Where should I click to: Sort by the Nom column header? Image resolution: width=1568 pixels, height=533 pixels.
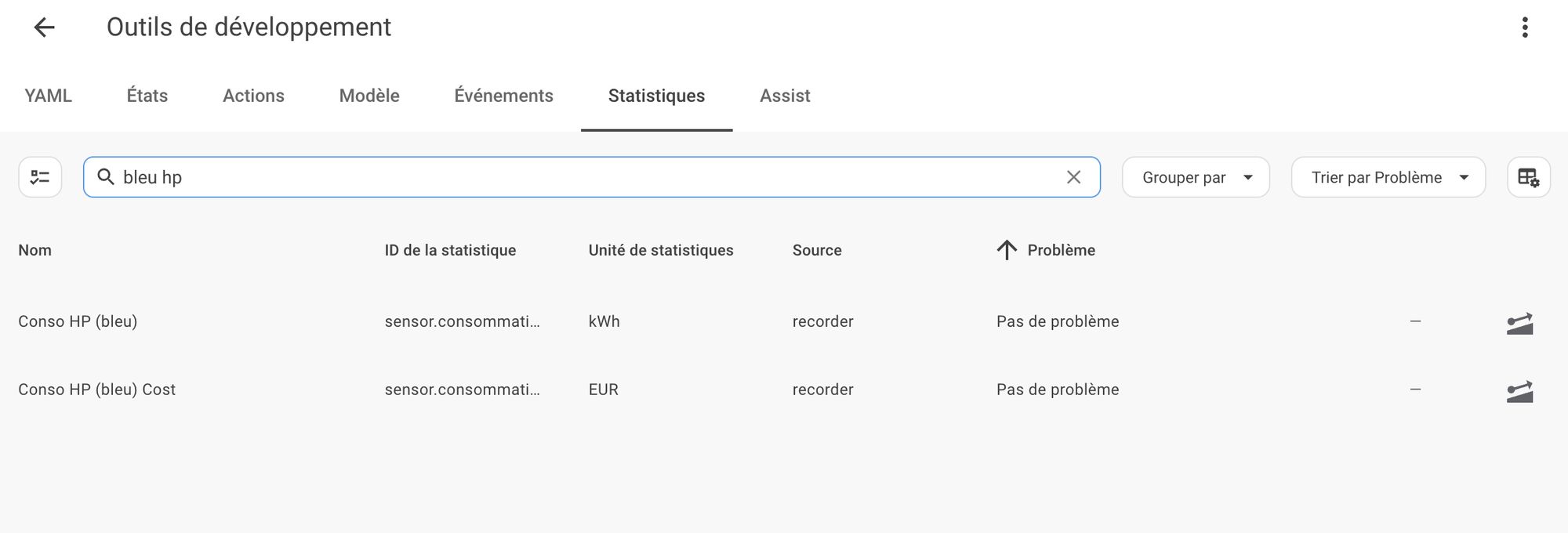(35, 250)
